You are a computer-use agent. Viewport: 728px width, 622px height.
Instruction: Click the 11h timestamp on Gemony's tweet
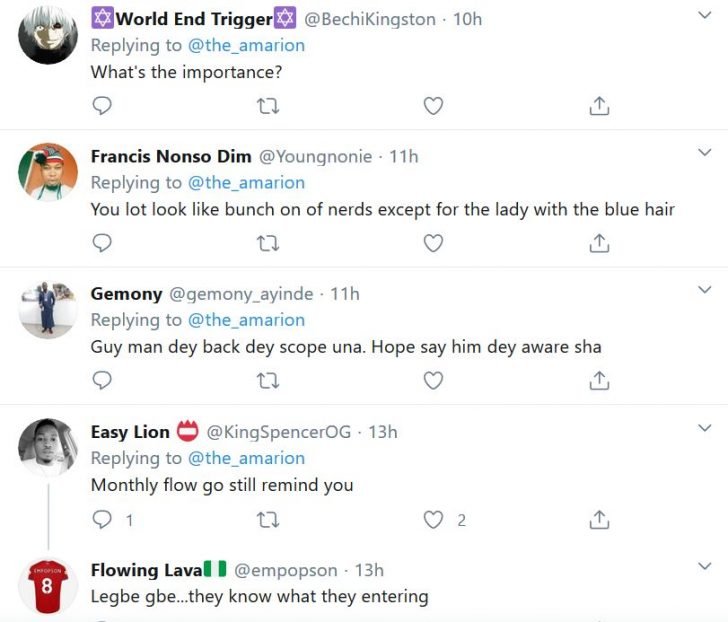[345, 294]
